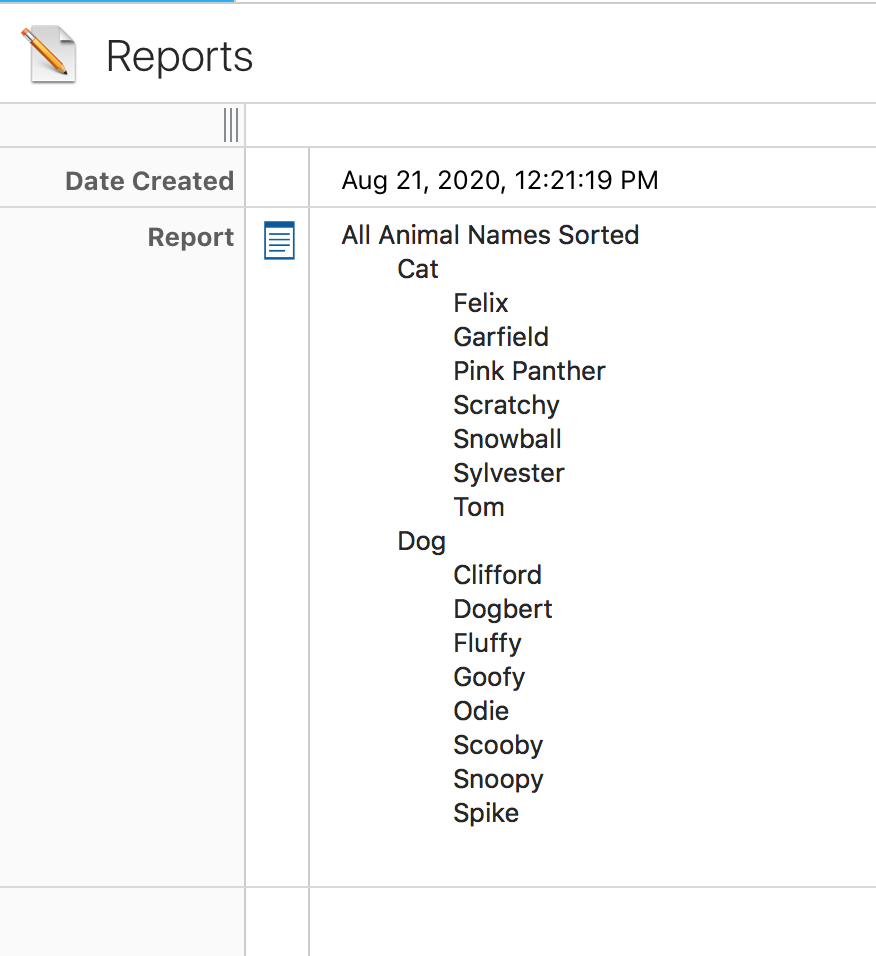Click the Report field label

pyautogui.click(x=190, y=238)
